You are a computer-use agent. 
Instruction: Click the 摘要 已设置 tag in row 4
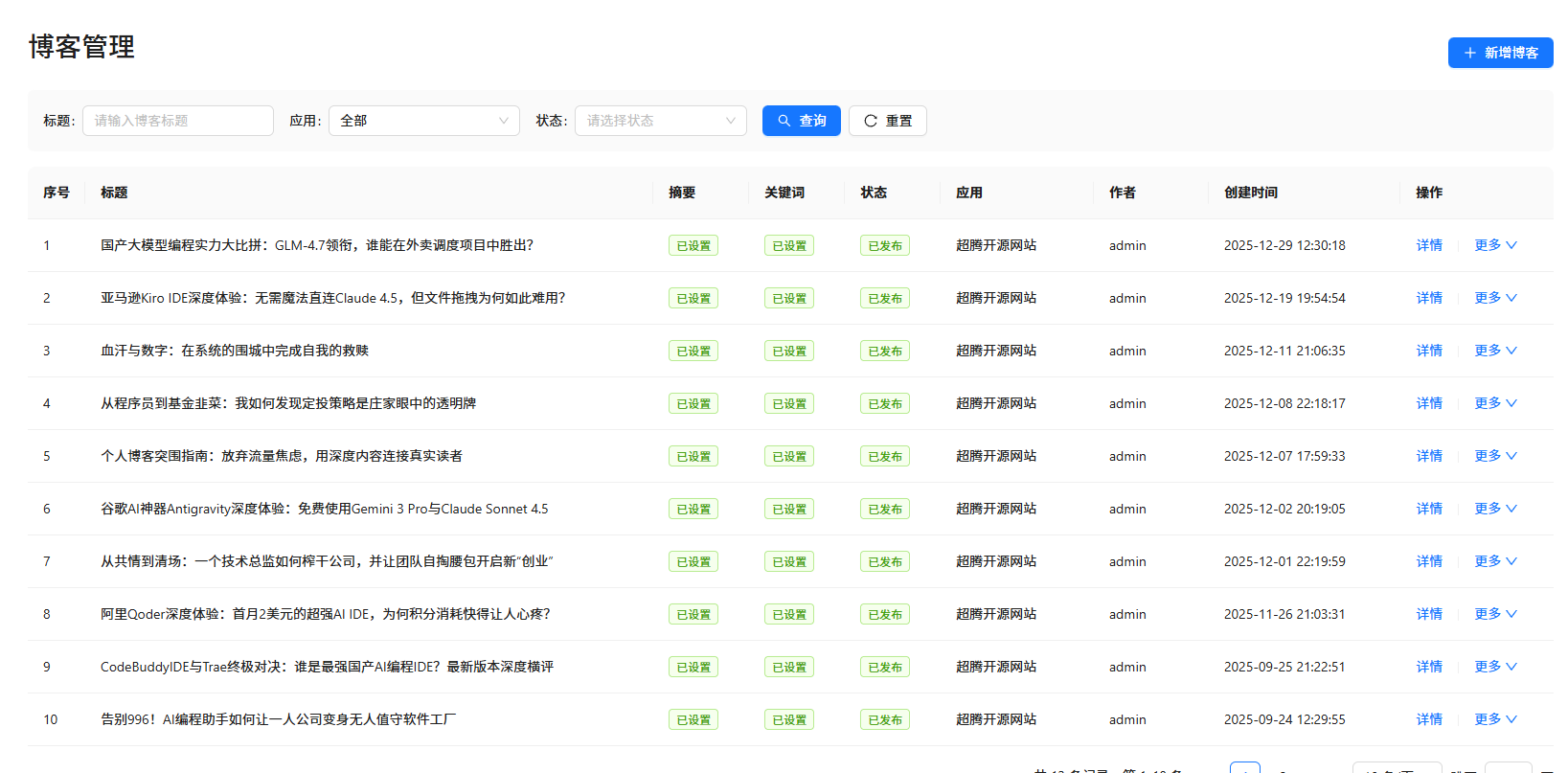click(x=693, y=404)
